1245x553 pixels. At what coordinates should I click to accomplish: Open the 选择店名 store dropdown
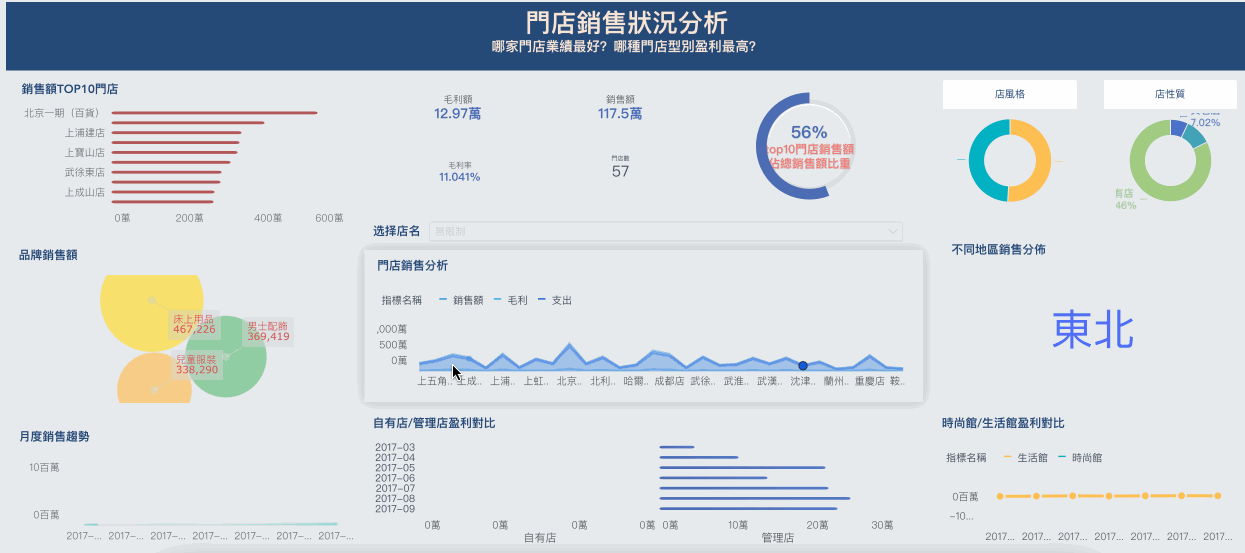pyautogui.click(x=665, y=231)
